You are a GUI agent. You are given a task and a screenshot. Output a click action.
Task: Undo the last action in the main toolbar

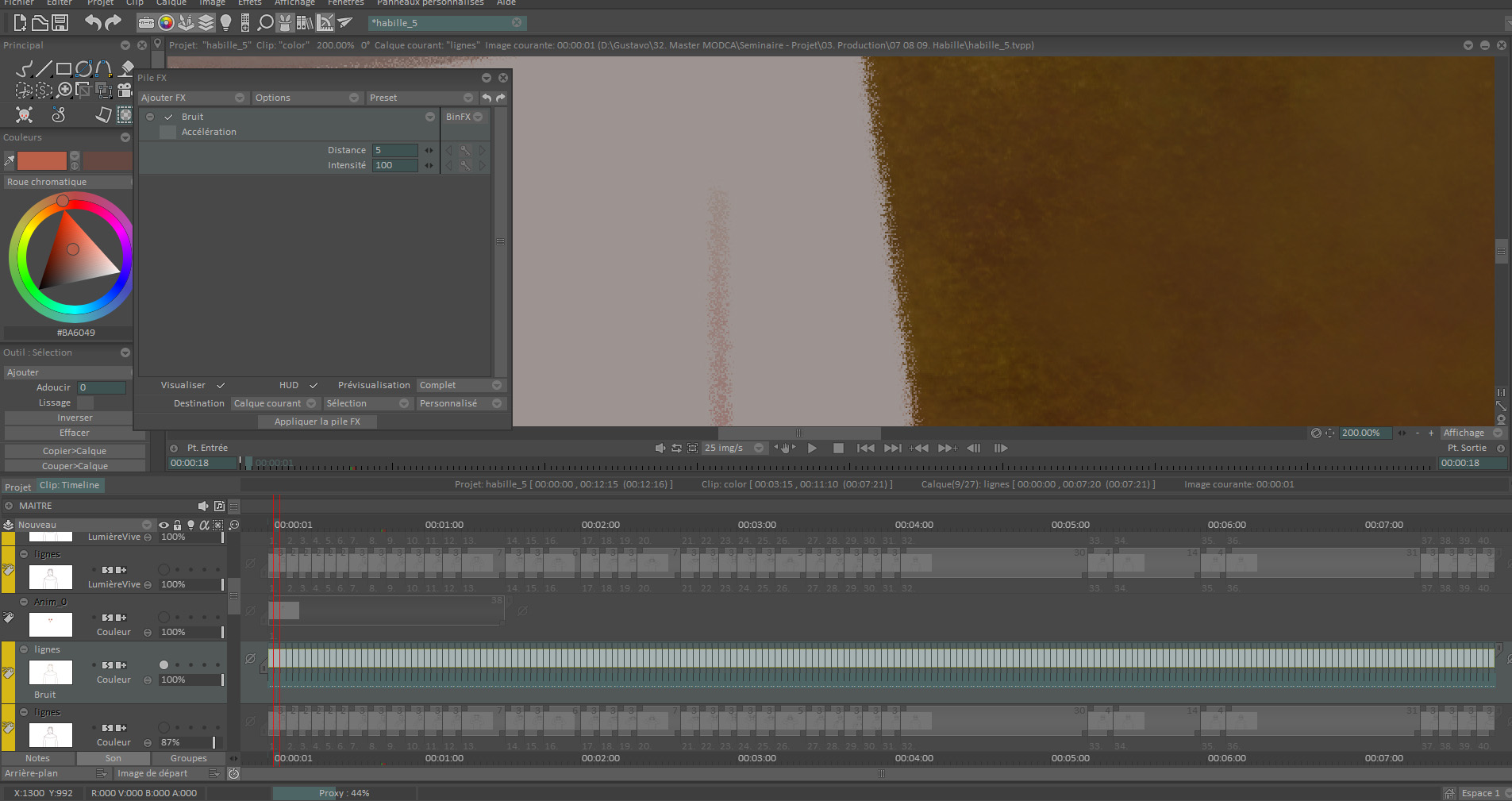[x=94, y=22]
